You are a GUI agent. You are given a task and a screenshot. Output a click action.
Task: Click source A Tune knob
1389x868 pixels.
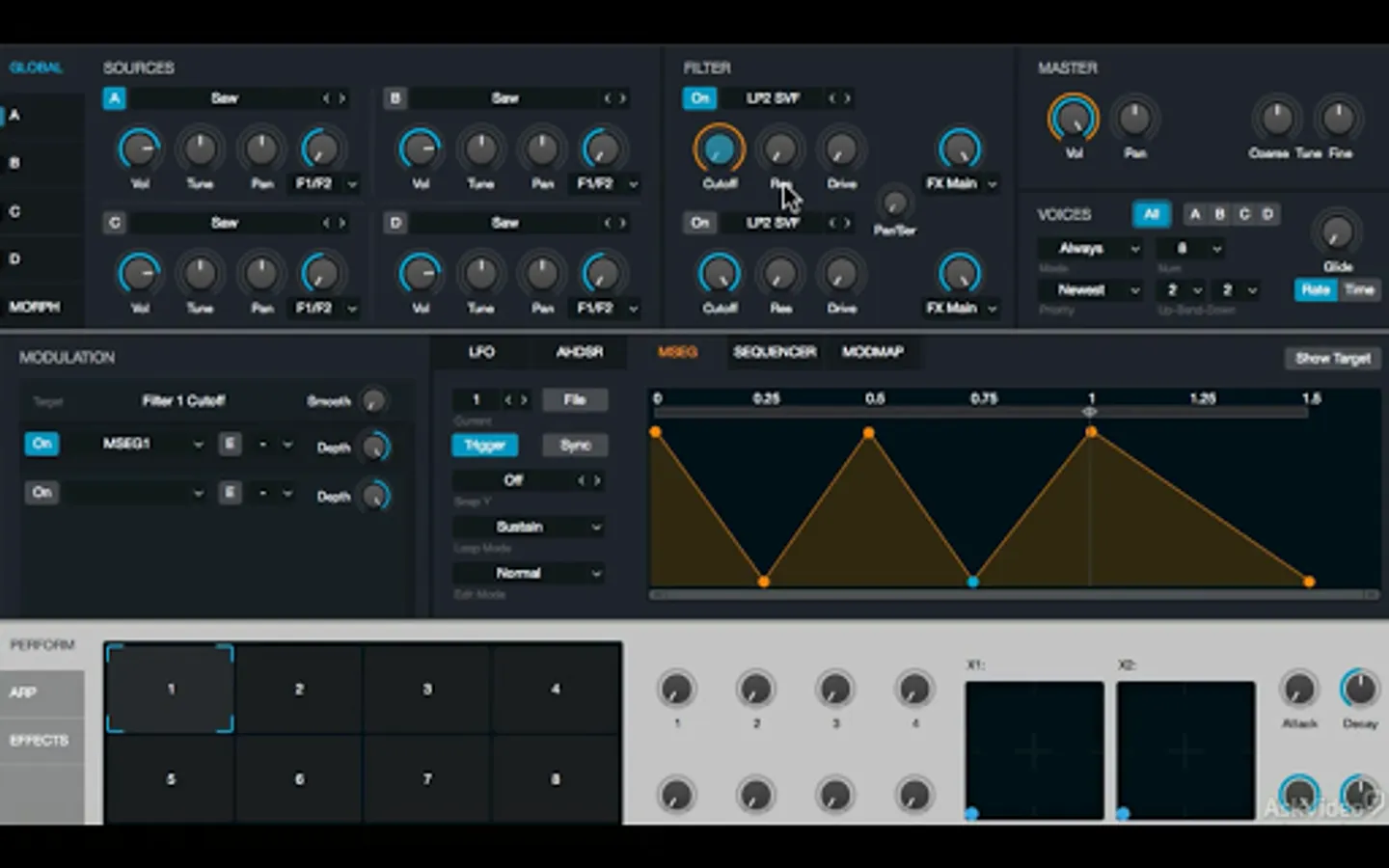click(x=200, y=149)
